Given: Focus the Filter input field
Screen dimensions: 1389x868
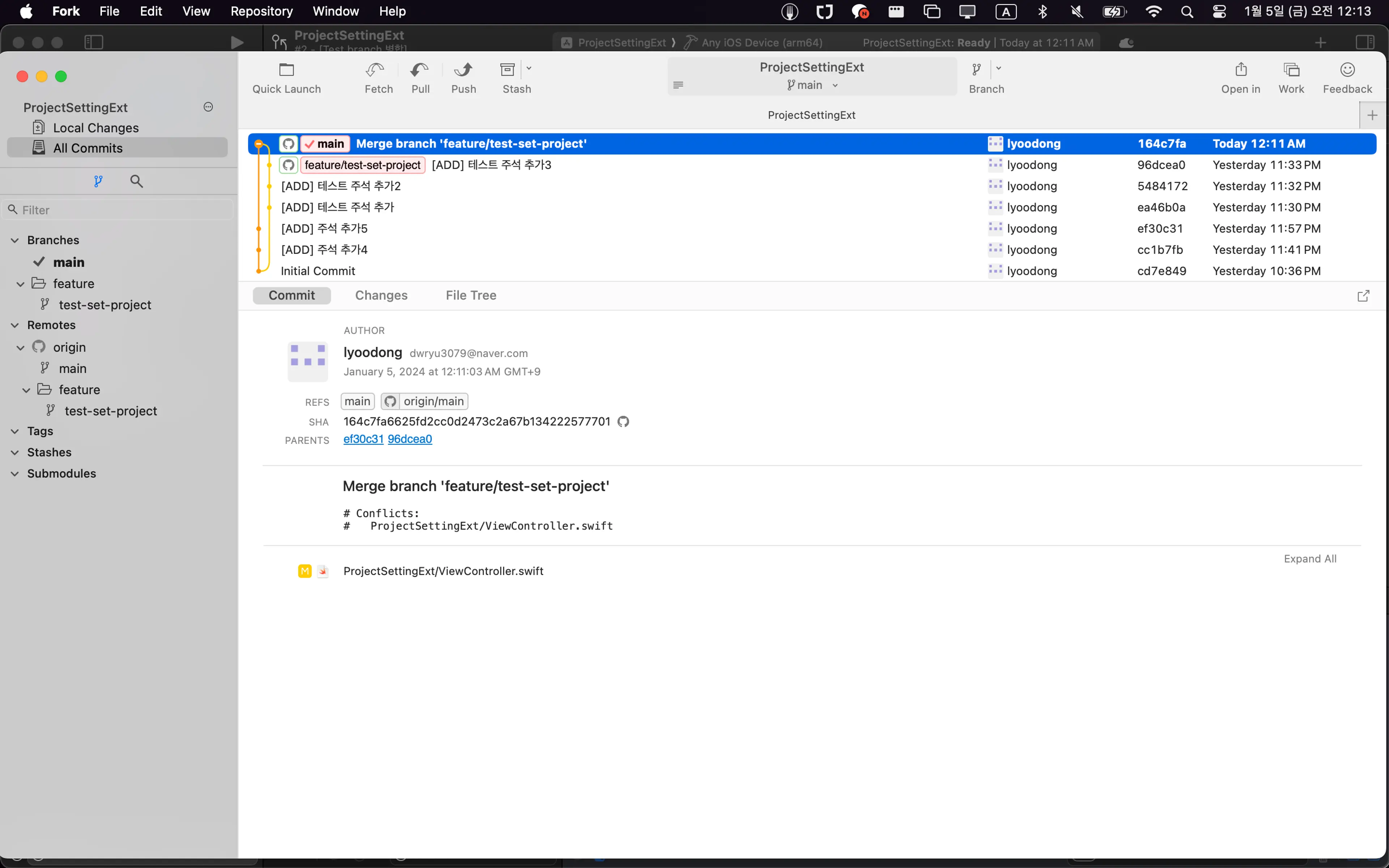Looking at the screenshot, I should 119,210.
